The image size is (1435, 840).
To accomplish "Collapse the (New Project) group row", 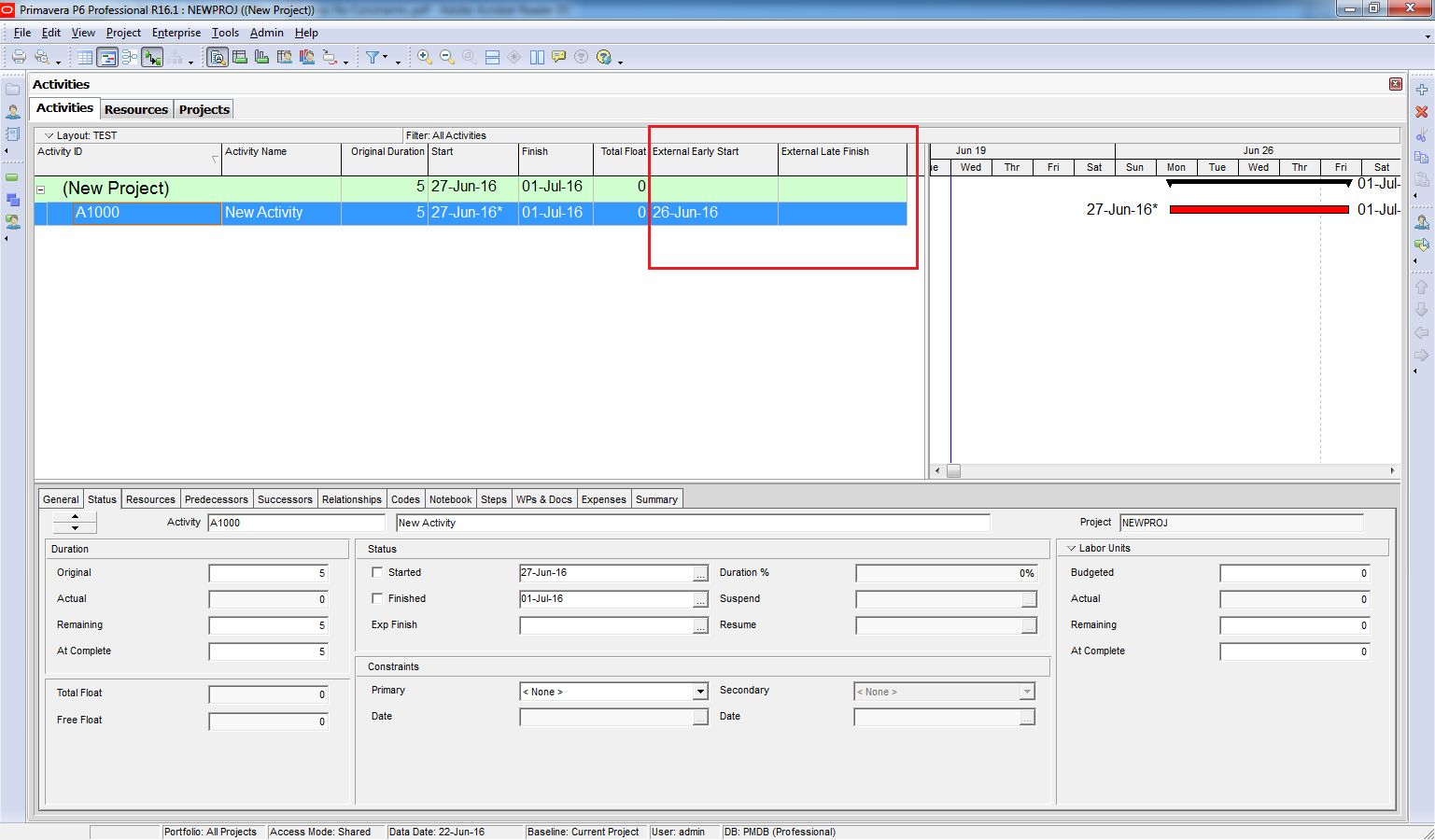I will tap(41, 189).
